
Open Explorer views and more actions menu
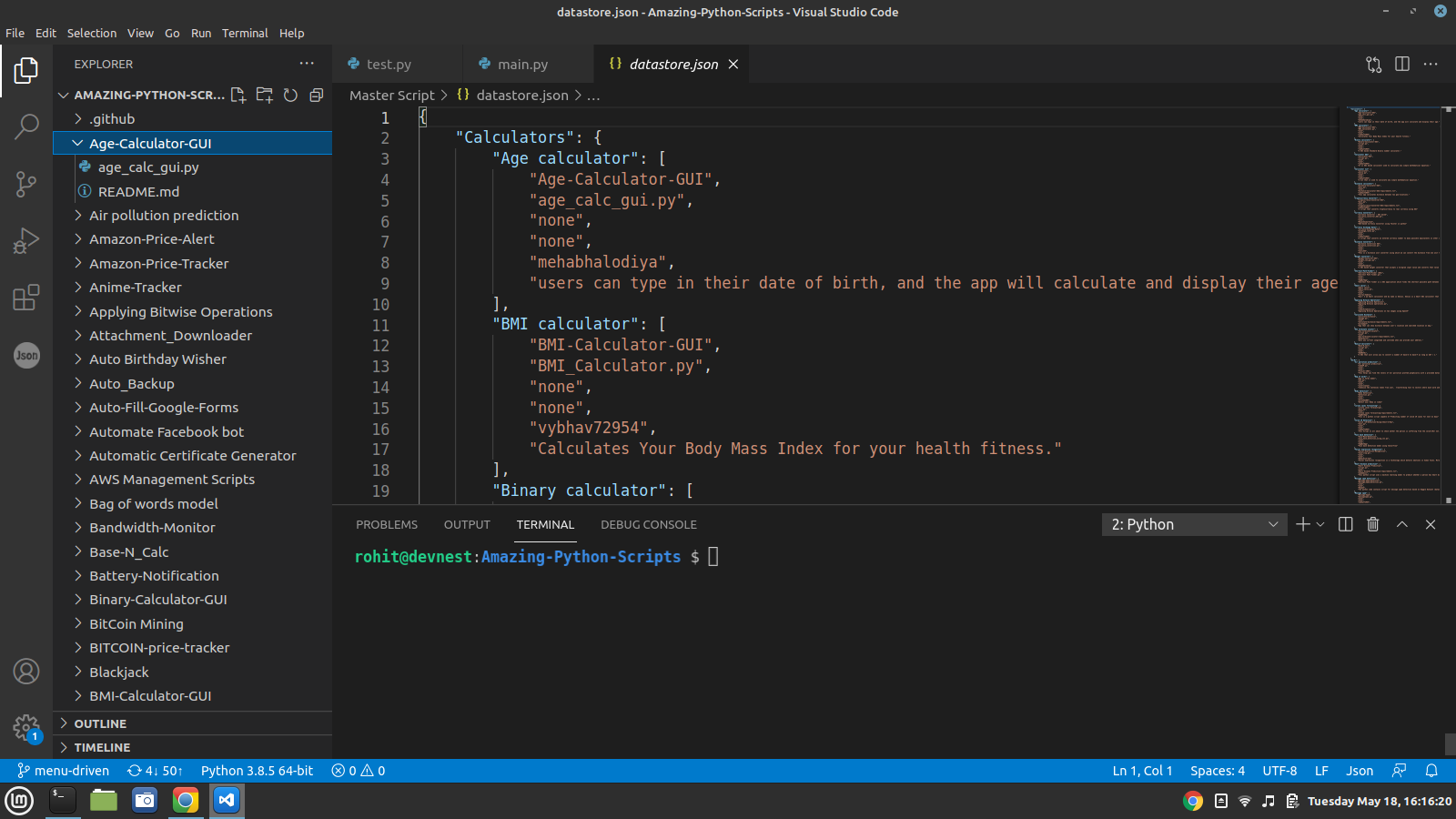tap(307, 64)
